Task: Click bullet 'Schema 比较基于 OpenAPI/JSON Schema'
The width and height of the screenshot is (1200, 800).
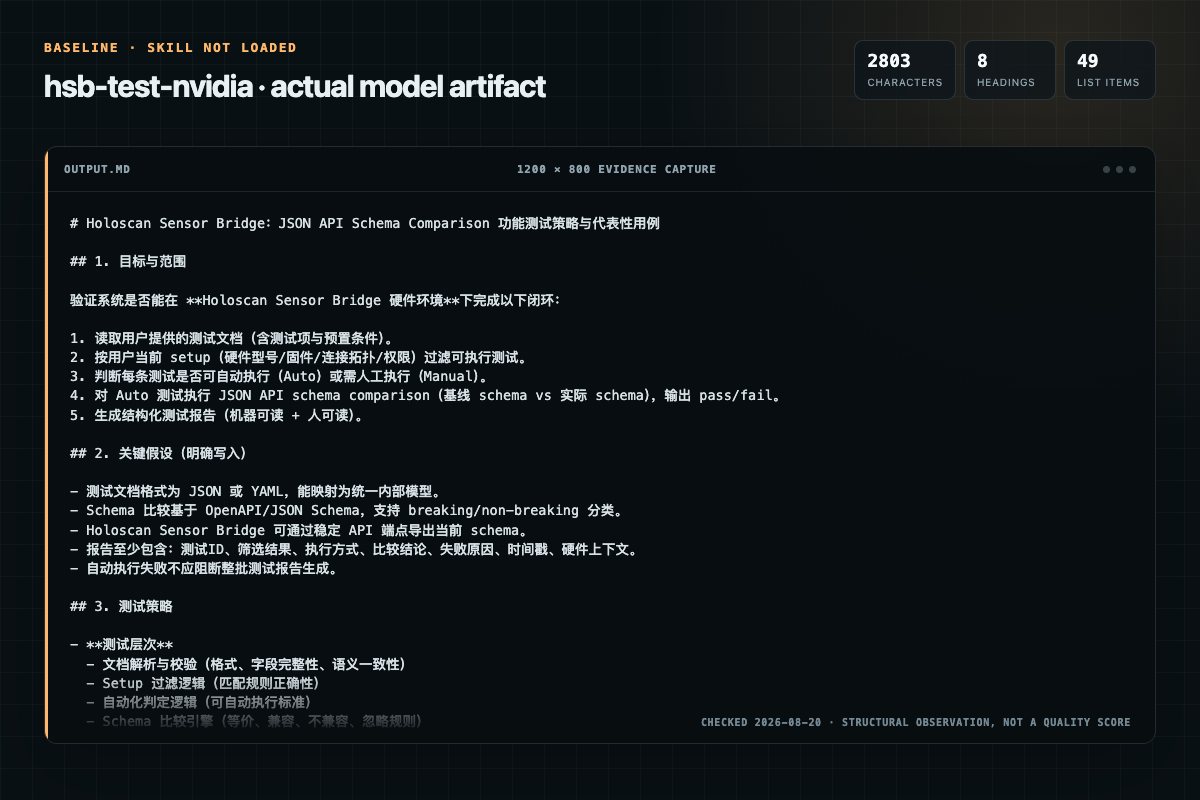Action: (x=346, y=510)
